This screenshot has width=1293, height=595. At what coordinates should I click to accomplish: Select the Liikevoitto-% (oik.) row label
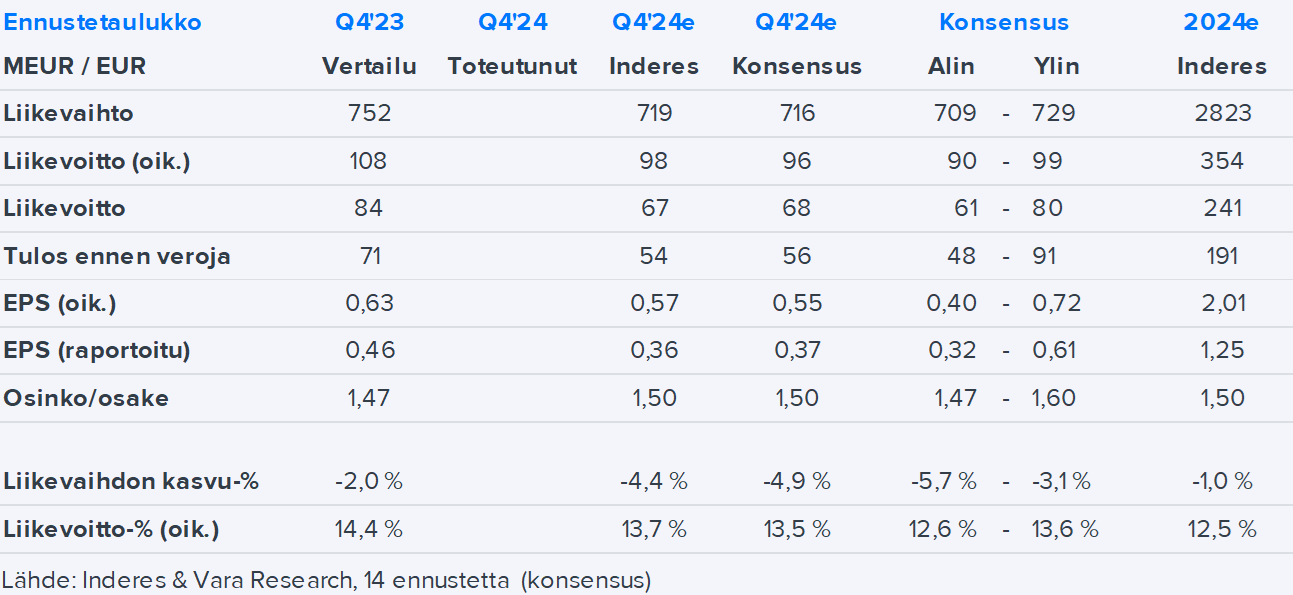coord(111,529)
